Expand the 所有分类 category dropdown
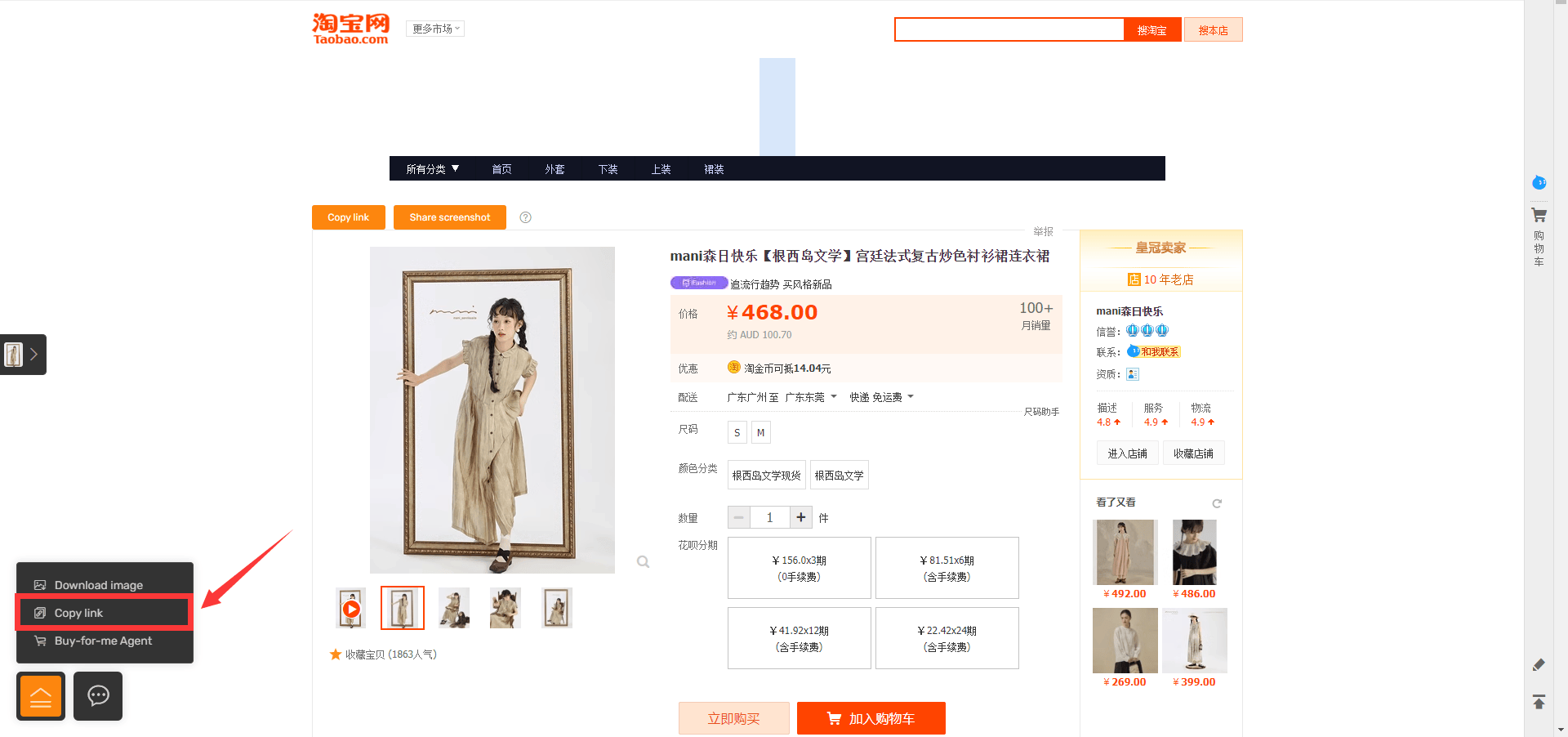 point(433,169)
